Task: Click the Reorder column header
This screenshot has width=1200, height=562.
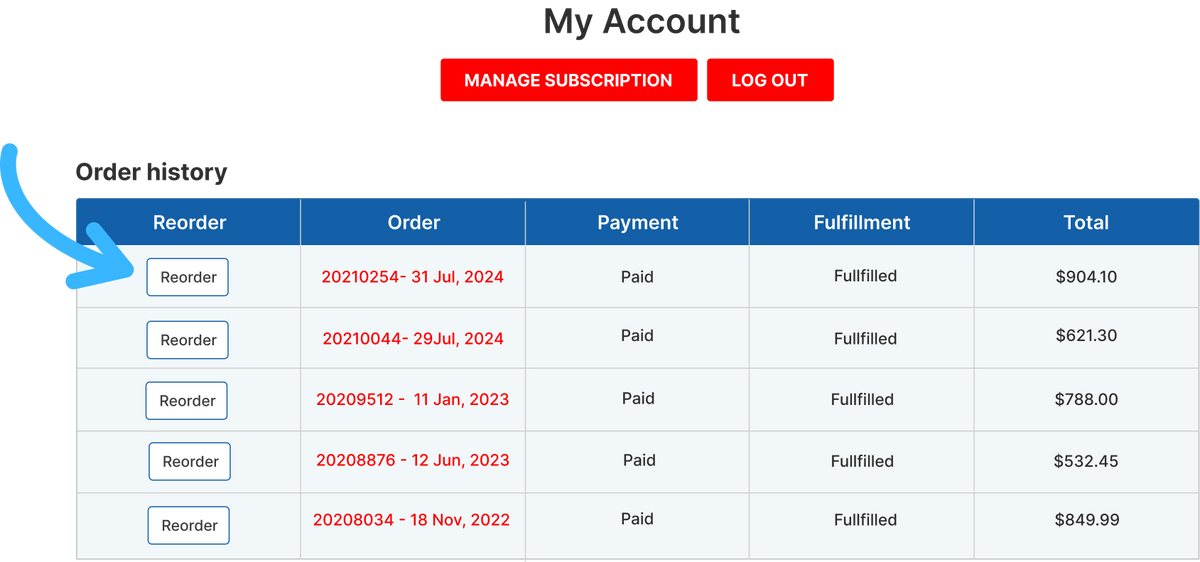Action: point(189,222)
